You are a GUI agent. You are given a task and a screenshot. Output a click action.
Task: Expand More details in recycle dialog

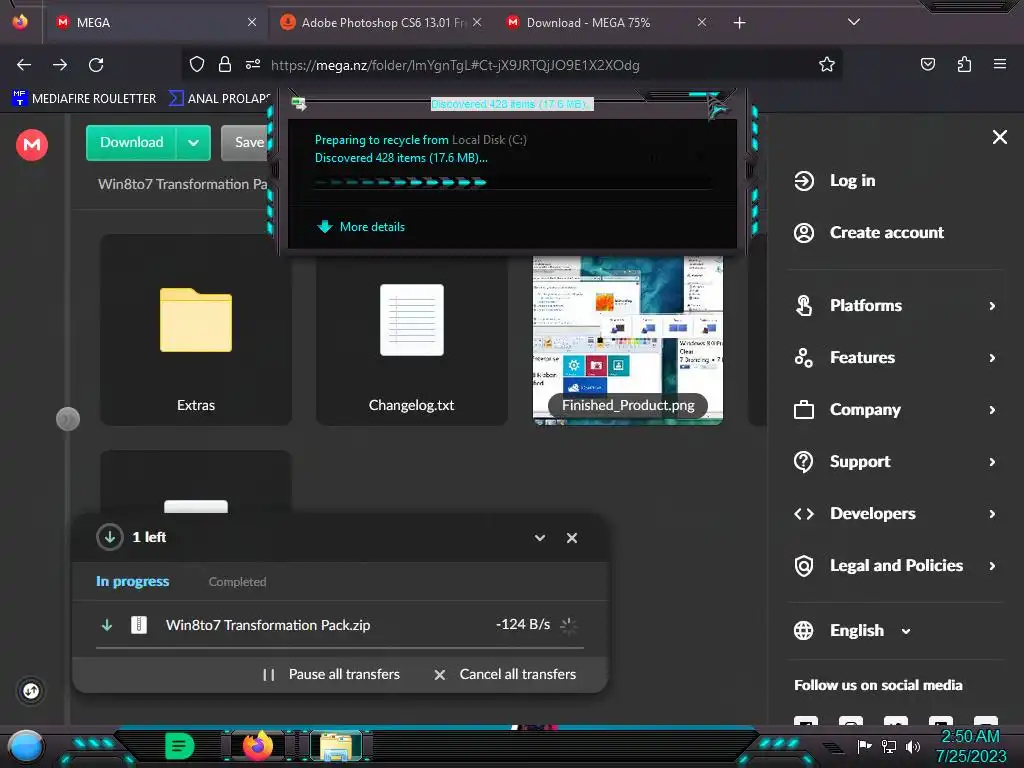(361, 227)
